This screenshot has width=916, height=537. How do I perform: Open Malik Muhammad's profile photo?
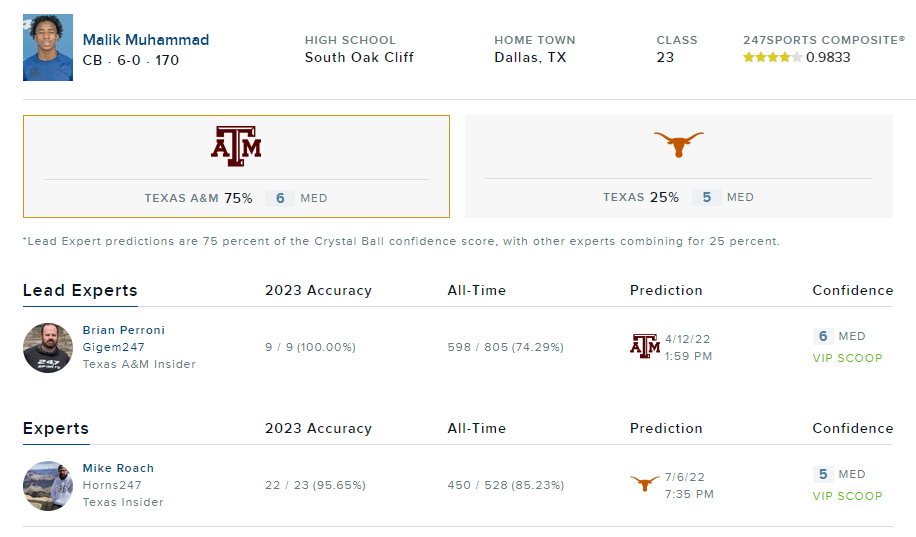coord(48,48)
